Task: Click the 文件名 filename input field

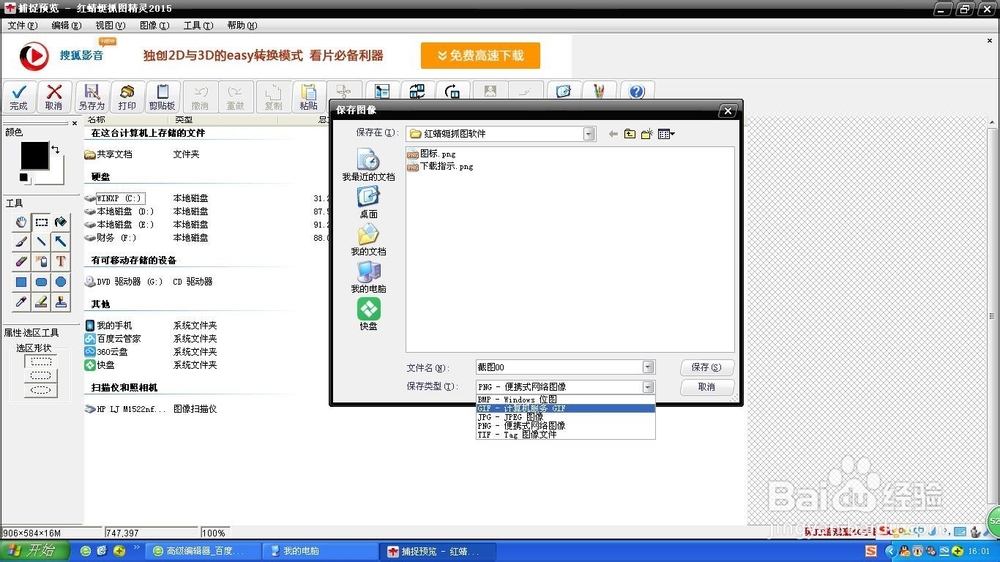Action: click(559, 367)
